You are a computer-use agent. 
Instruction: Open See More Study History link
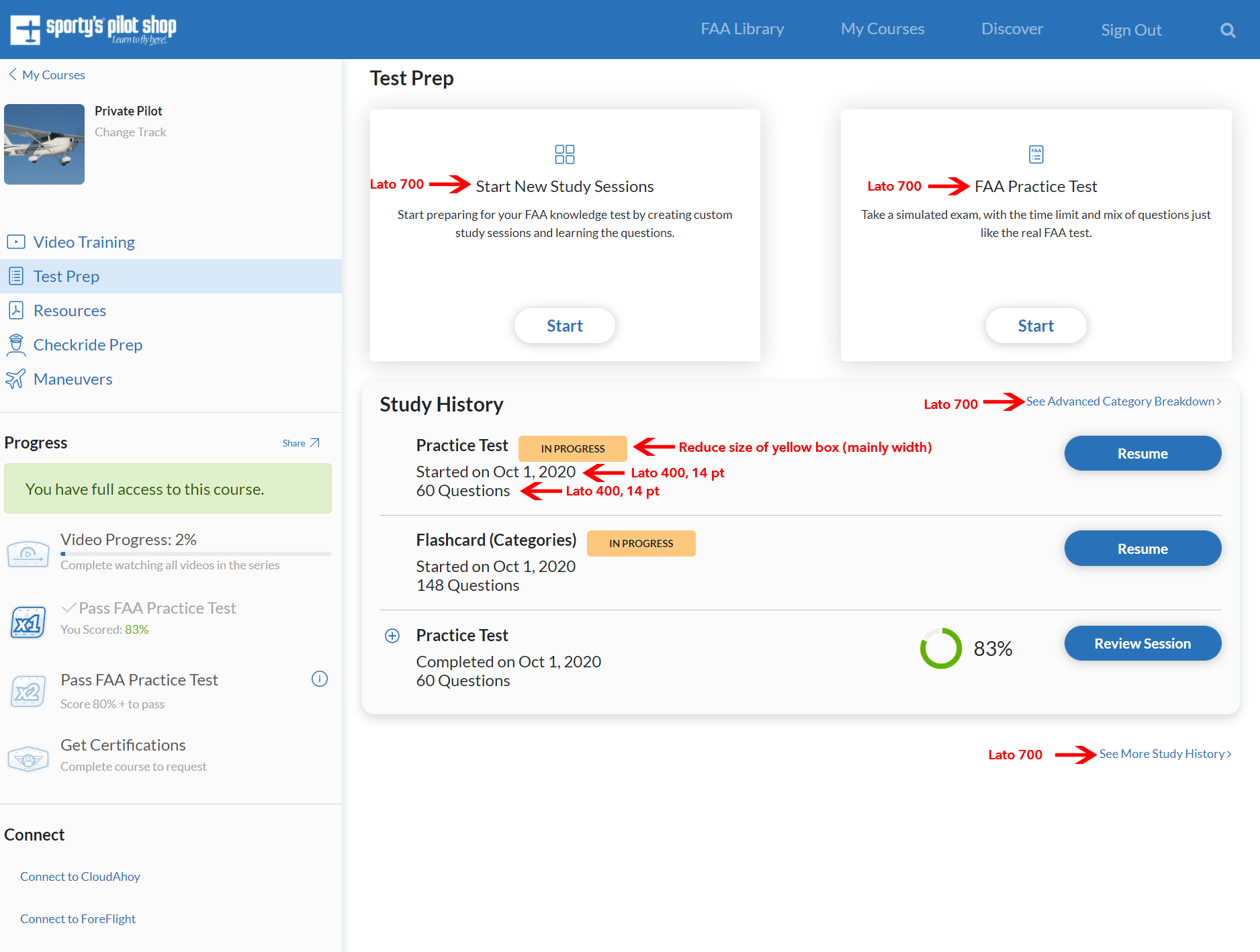coord(1165,754)
